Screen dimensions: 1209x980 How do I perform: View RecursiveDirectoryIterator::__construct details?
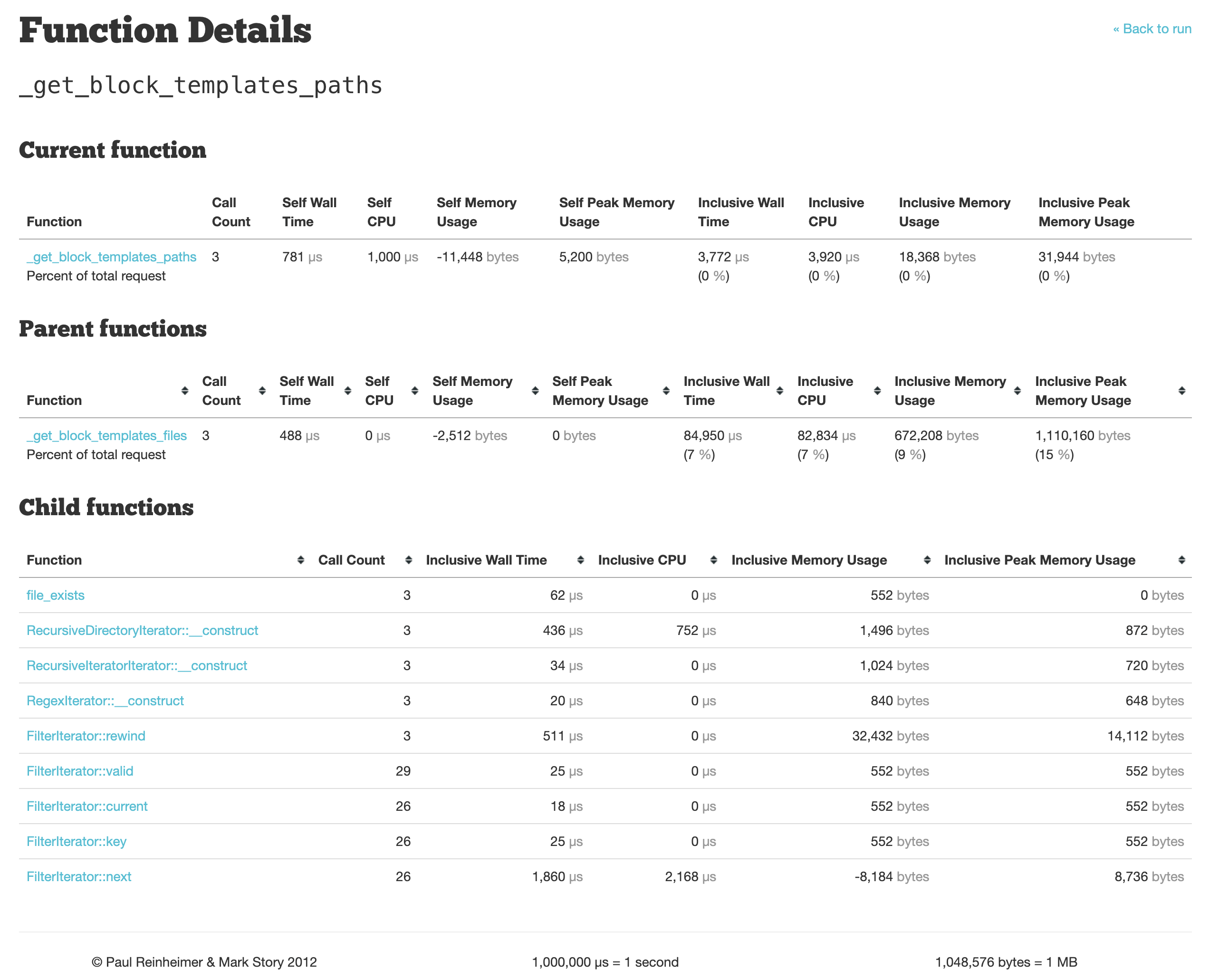[x=142, y=631]
